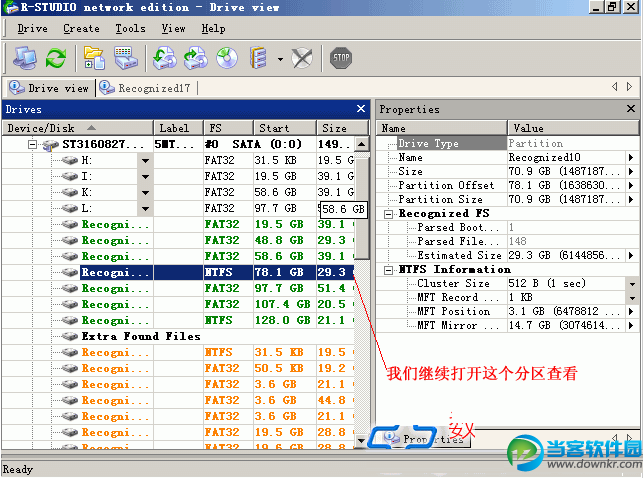The image size is (643, 478).
Task: Switch to the Recognized17 tab
Action: coord(146,88)
